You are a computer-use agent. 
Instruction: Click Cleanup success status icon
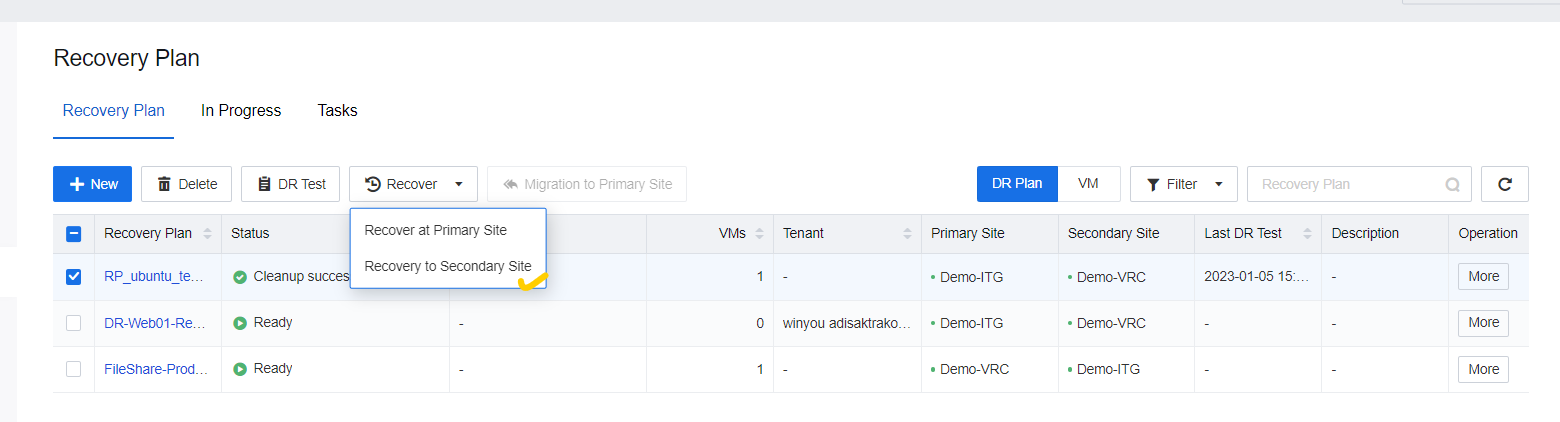(x=240, y=277)
